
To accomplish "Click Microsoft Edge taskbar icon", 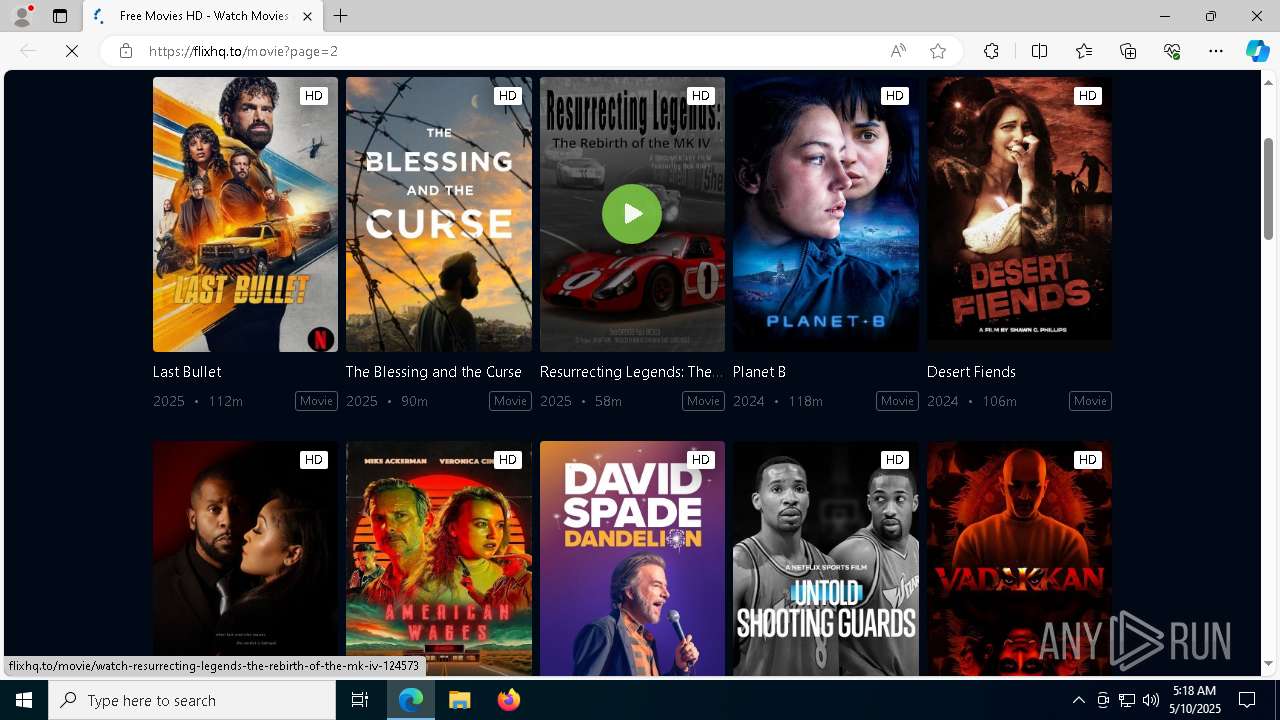I will tap(412, 700).
